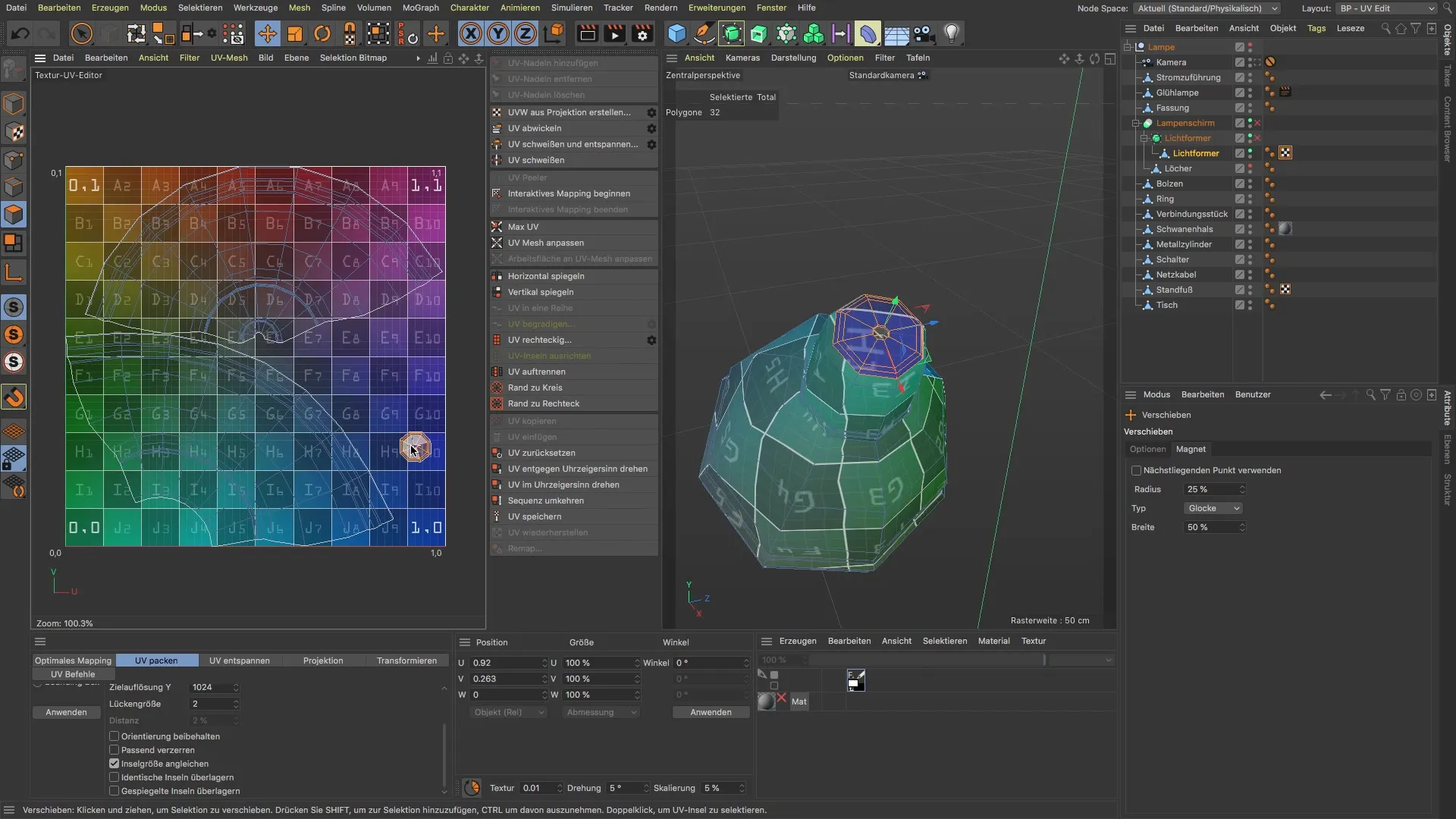
Task: Click UV rechteckig settings gear
Action: 651,340
